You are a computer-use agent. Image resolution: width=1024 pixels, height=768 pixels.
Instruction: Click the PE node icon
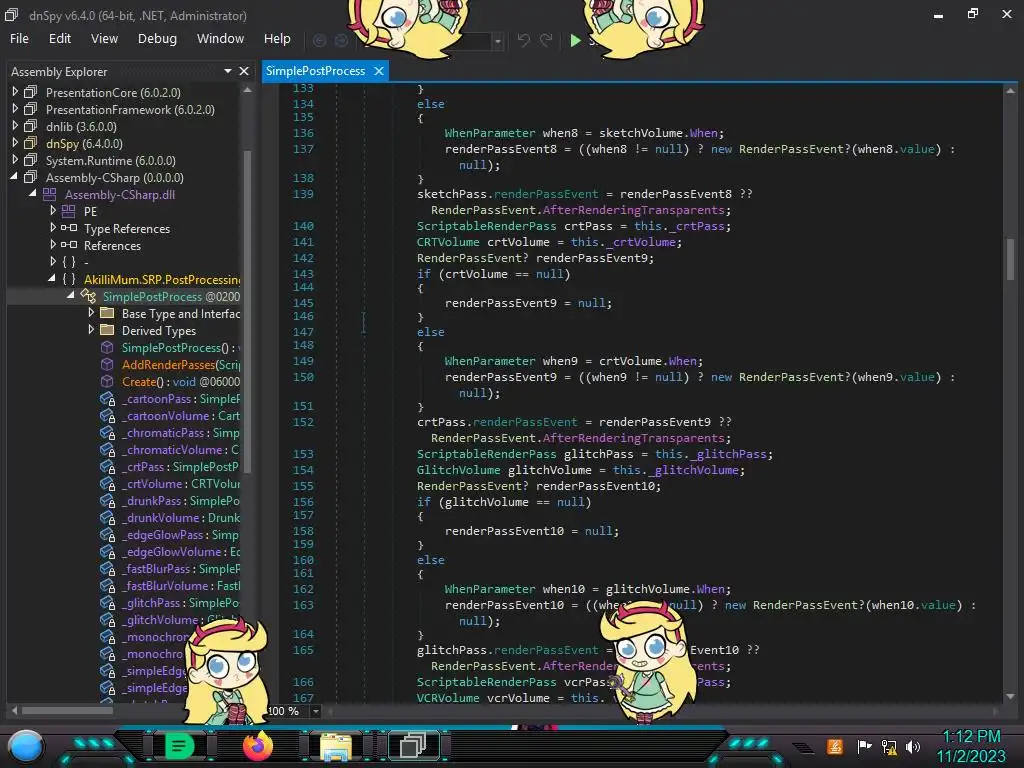(x=69, y=211)
